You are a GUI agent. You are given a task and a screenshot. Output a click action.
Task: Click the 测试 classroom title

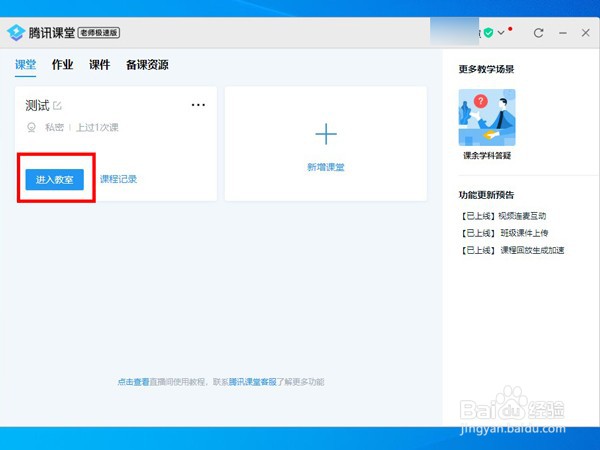[37, 105]
